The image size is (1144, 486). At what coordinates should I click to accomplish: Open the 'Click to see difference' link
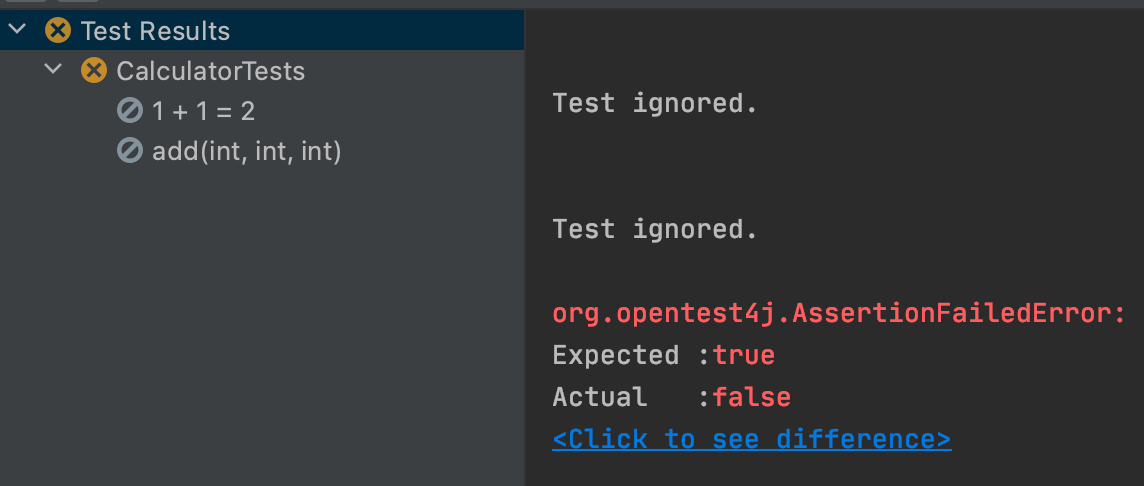751,439
